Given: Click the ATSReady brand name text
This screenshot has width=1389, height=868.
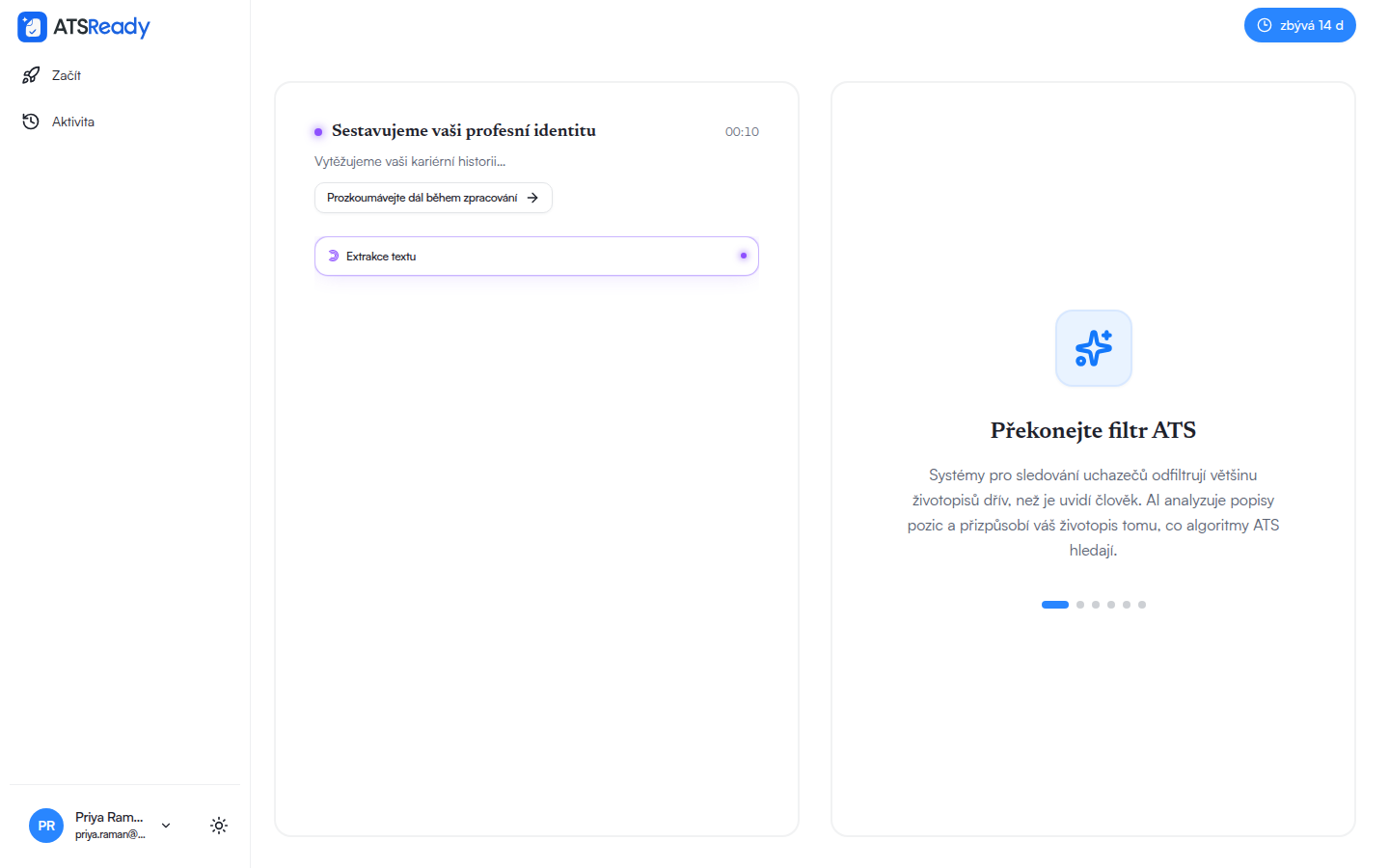Looking at the screenshot, I should (101, 27).
